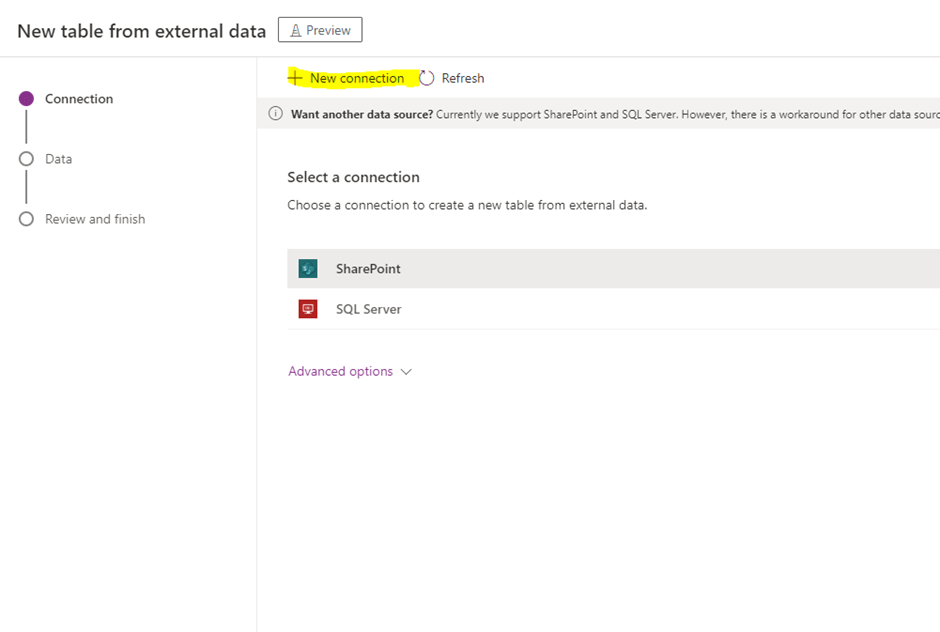Click the Preview badge label

point(328,30)
